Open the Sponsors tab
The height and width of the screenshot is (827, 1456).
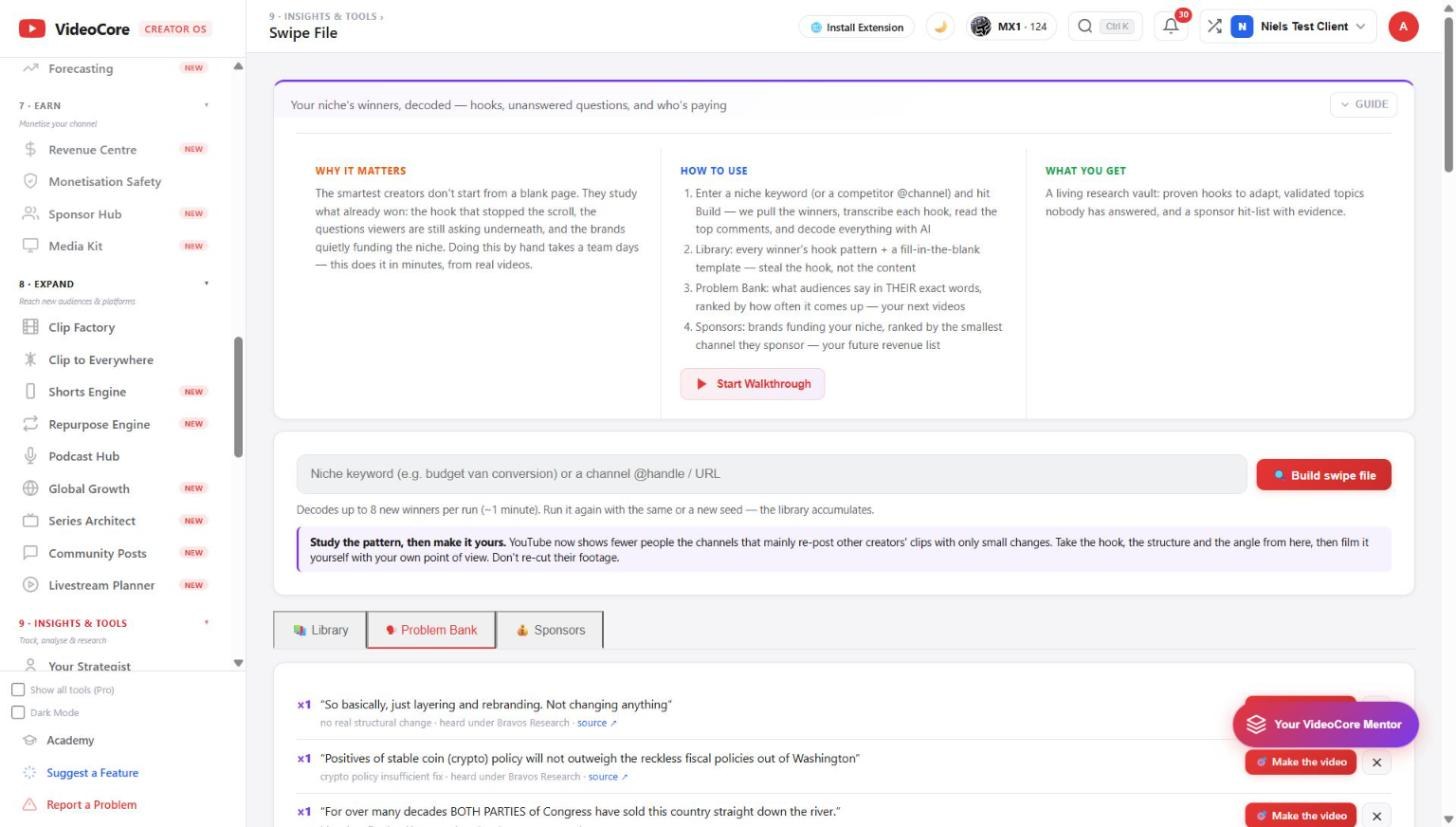(x=550, y=630)
